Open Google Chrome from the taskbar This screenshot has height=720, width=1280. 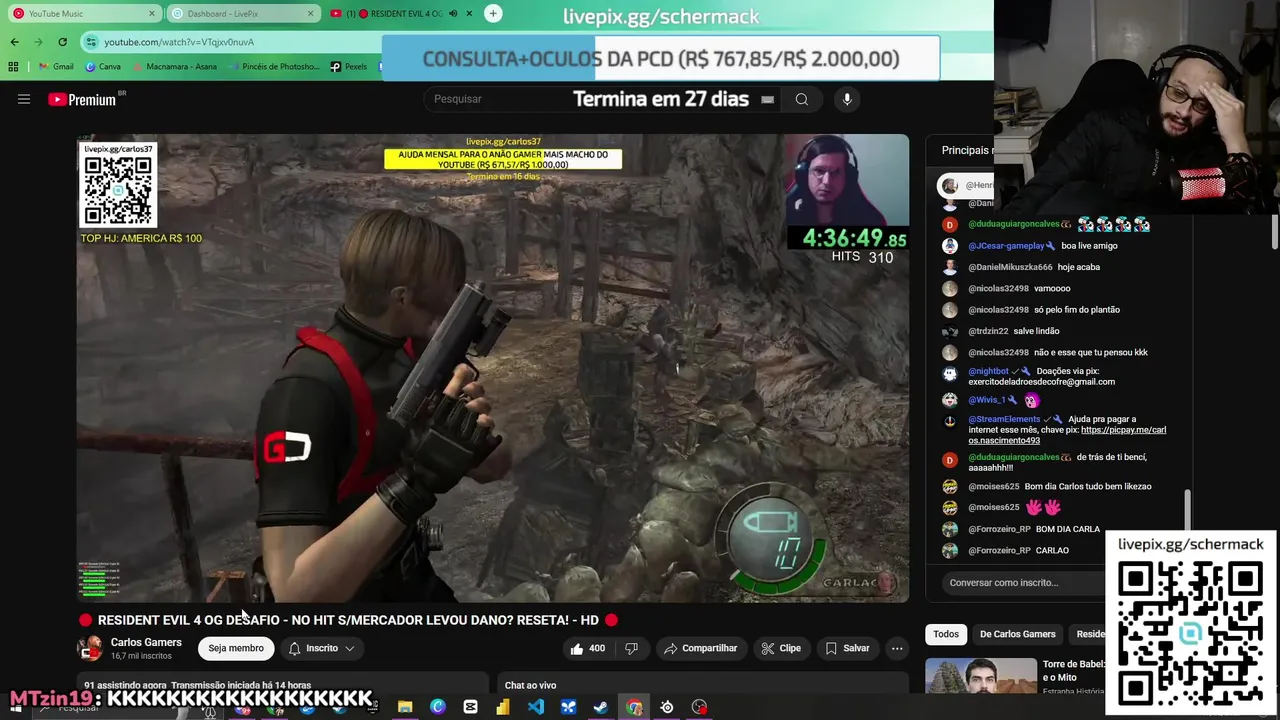tap(634, 707)
